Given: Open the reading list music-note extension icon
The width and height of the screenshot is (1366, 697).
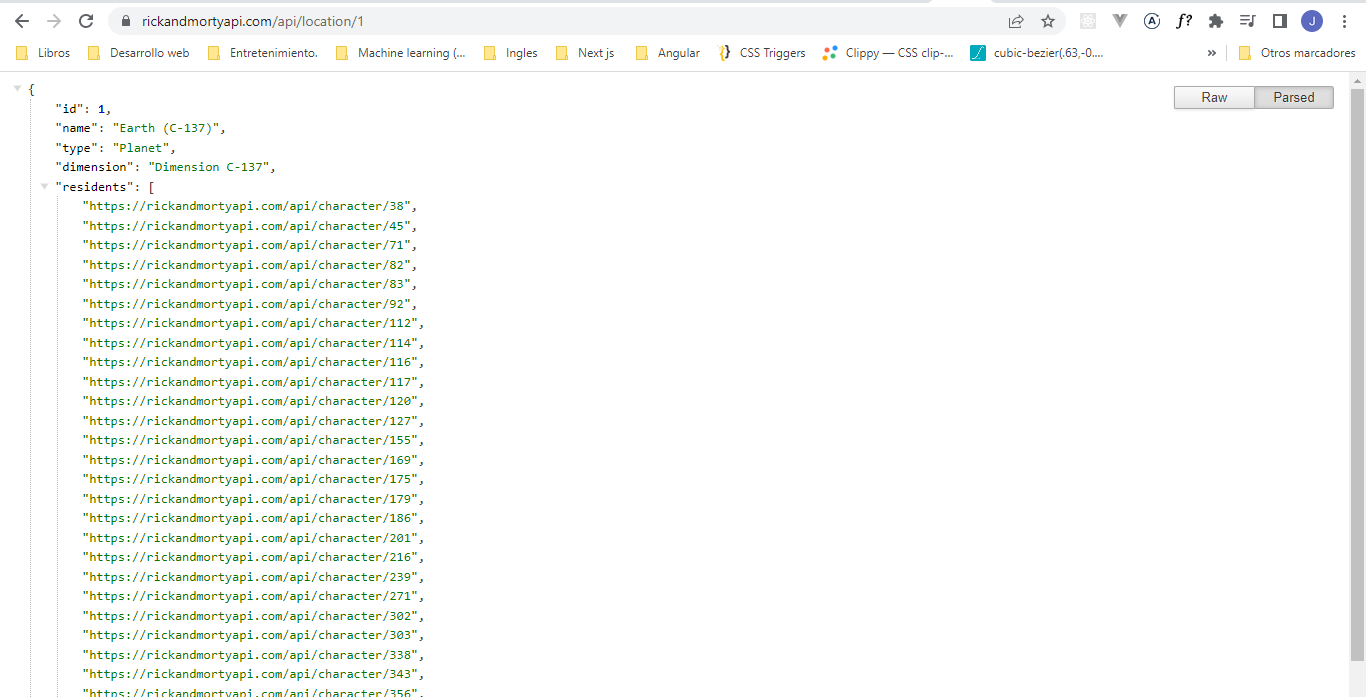Looking at the screenshot, I should coord(1247,20).
